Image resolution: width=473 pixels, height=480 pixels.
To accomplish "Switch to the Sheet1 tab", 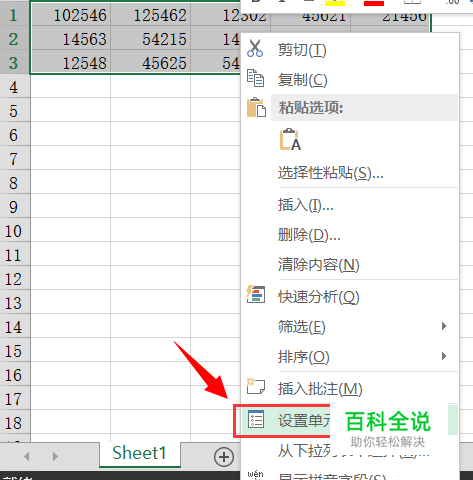I will click(139, 453).
